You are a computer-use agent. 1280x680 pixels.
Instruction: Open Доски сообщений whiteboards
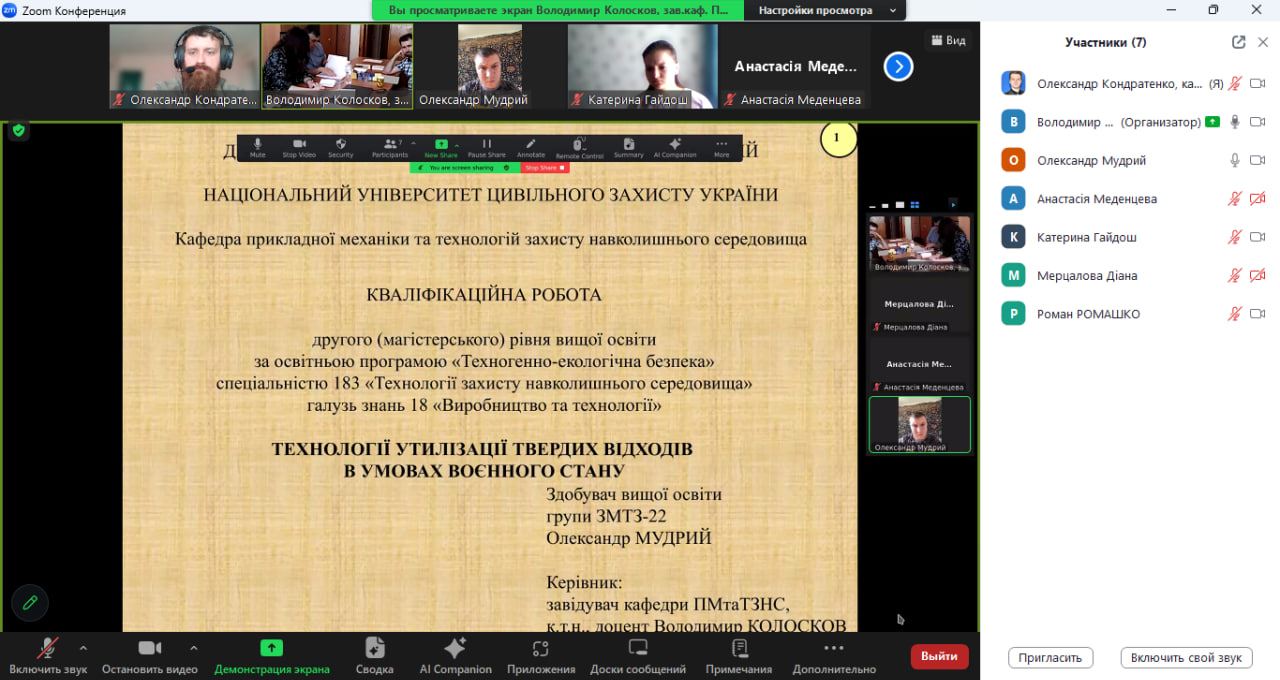pyautogui.click(x=637, y=655)
